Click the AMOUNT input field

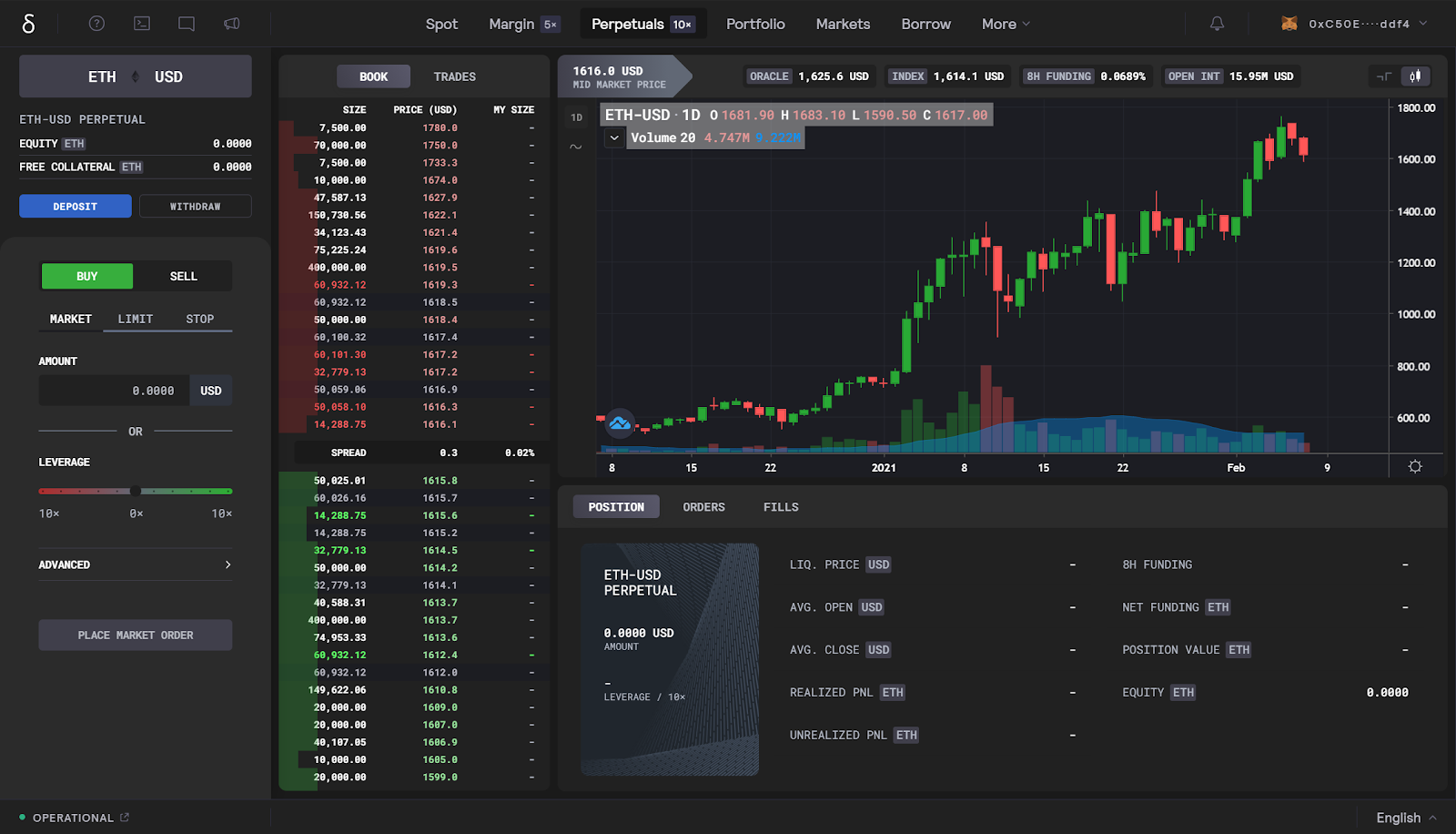point(114,391)
